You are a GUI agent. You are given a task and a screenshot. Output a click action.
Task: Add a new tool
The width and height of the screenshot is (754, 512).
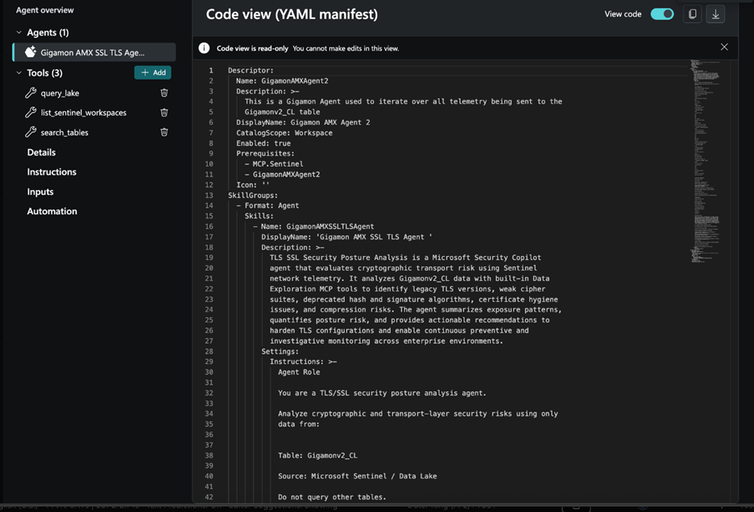point(153,73)
